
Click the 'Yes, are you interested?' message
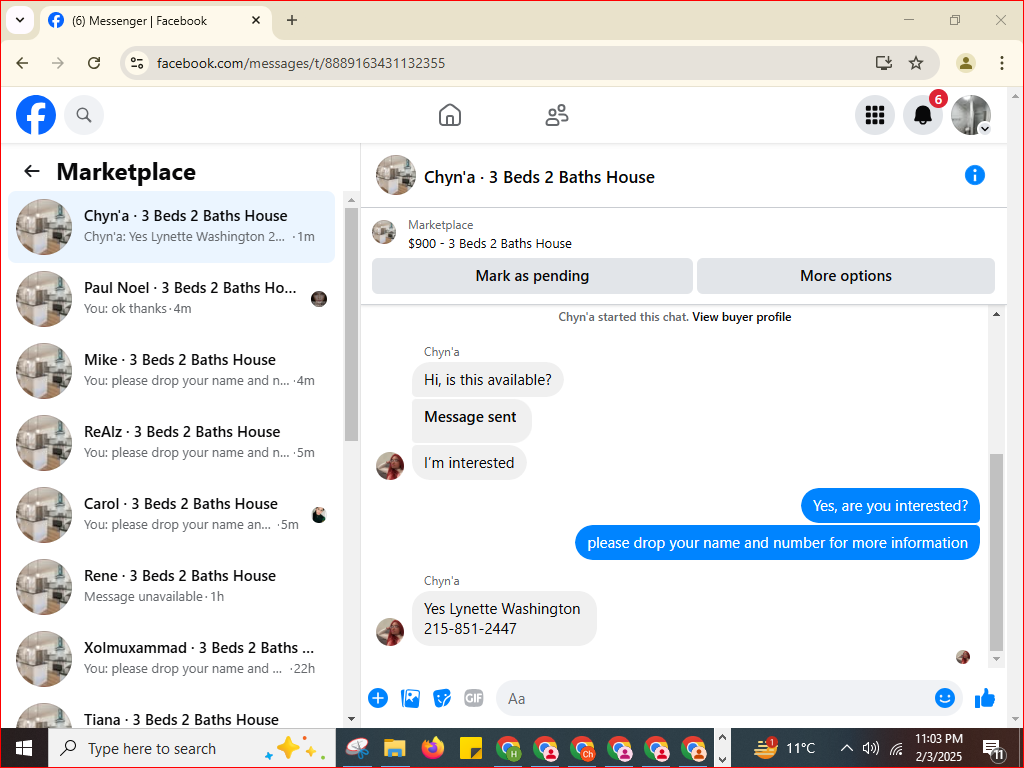[890, 506]
